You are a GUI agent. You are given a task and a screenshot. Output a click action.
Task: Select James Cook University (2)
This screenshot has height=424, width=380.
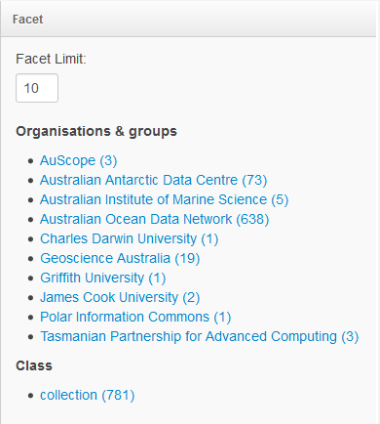pyautogui.click(x=120, y=297)
